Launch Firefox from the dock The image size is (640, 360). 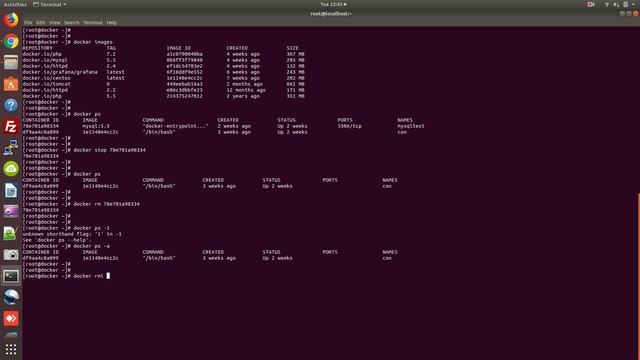[x=11, y=20]
